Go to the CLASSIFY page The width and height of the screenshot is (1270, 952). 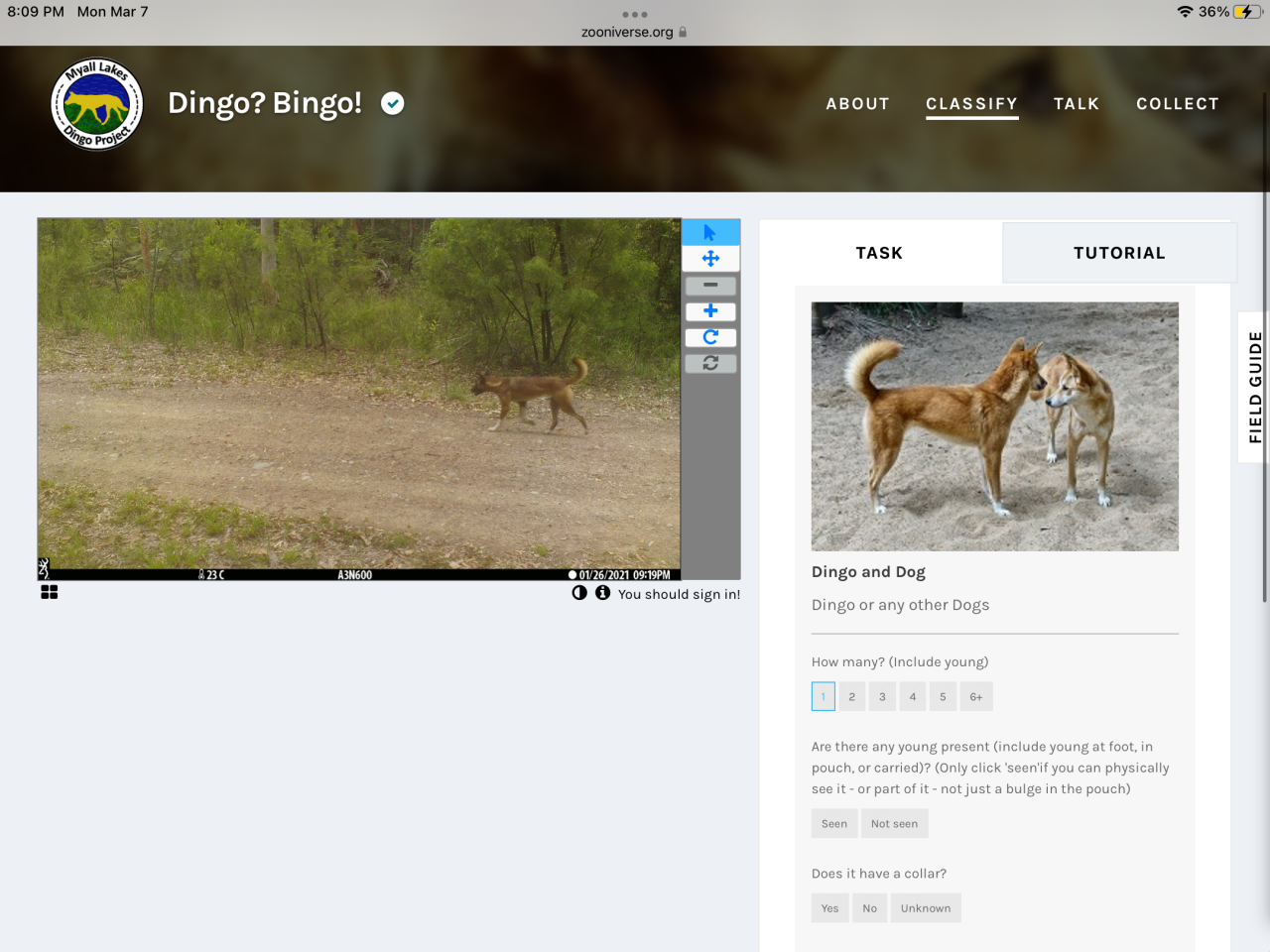pyautogui.click(x=972, y=103)
